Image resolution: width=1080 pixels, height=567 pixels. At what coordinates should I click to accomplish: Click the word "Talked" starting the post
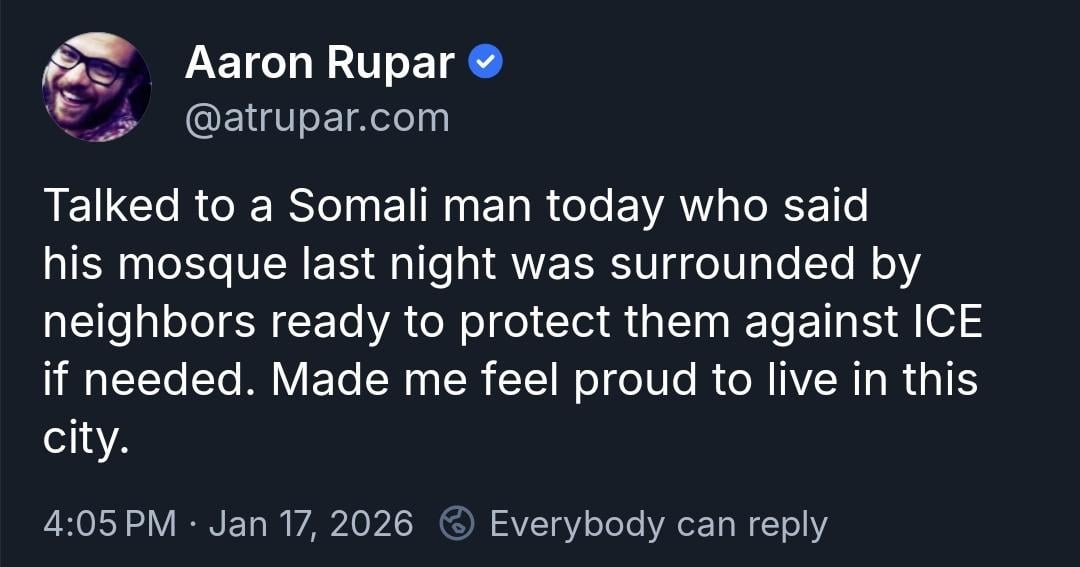[x=112, y=207]
